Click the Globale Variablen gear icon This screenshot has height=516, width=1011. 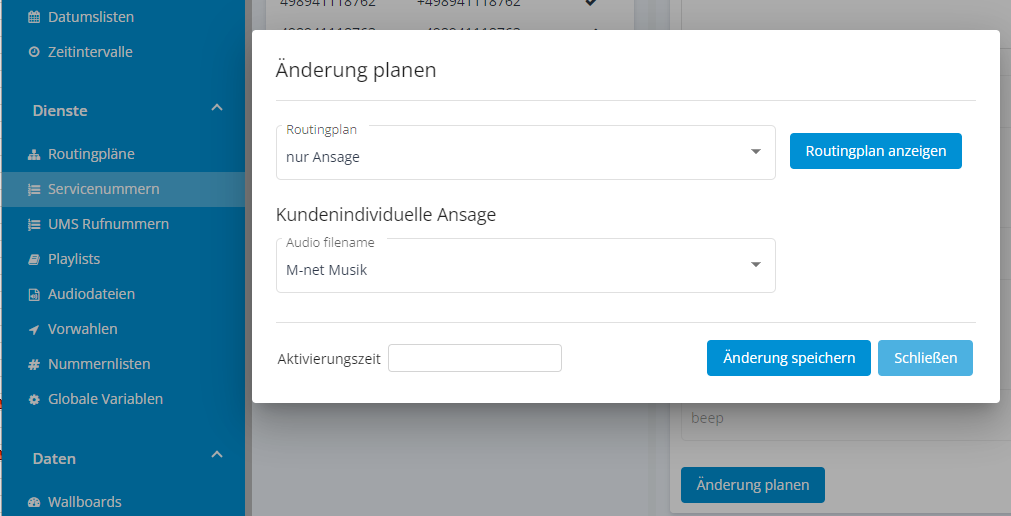(34, 399)
